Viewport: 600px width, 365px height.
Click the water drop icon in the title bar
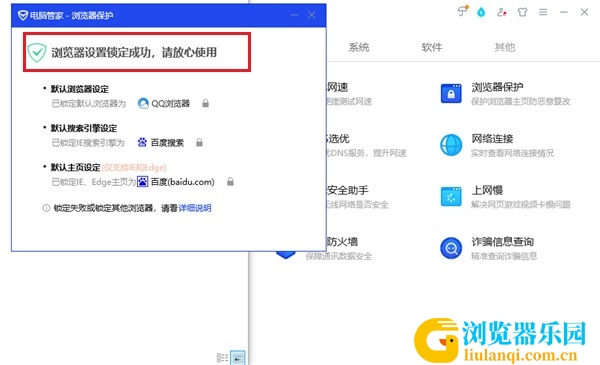(x=481, y=12)
